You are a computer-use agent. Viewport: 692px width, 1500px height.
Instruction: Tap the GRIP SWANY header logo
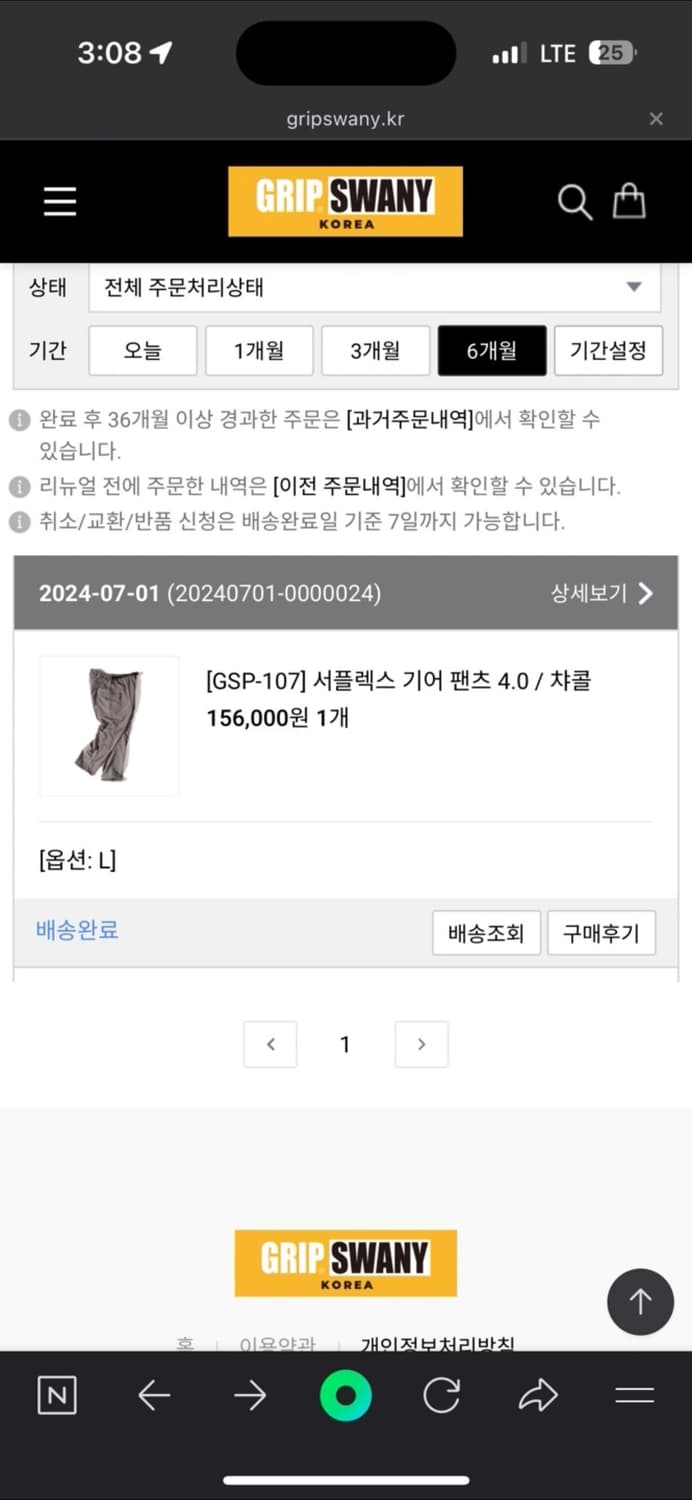pos(345,200)
